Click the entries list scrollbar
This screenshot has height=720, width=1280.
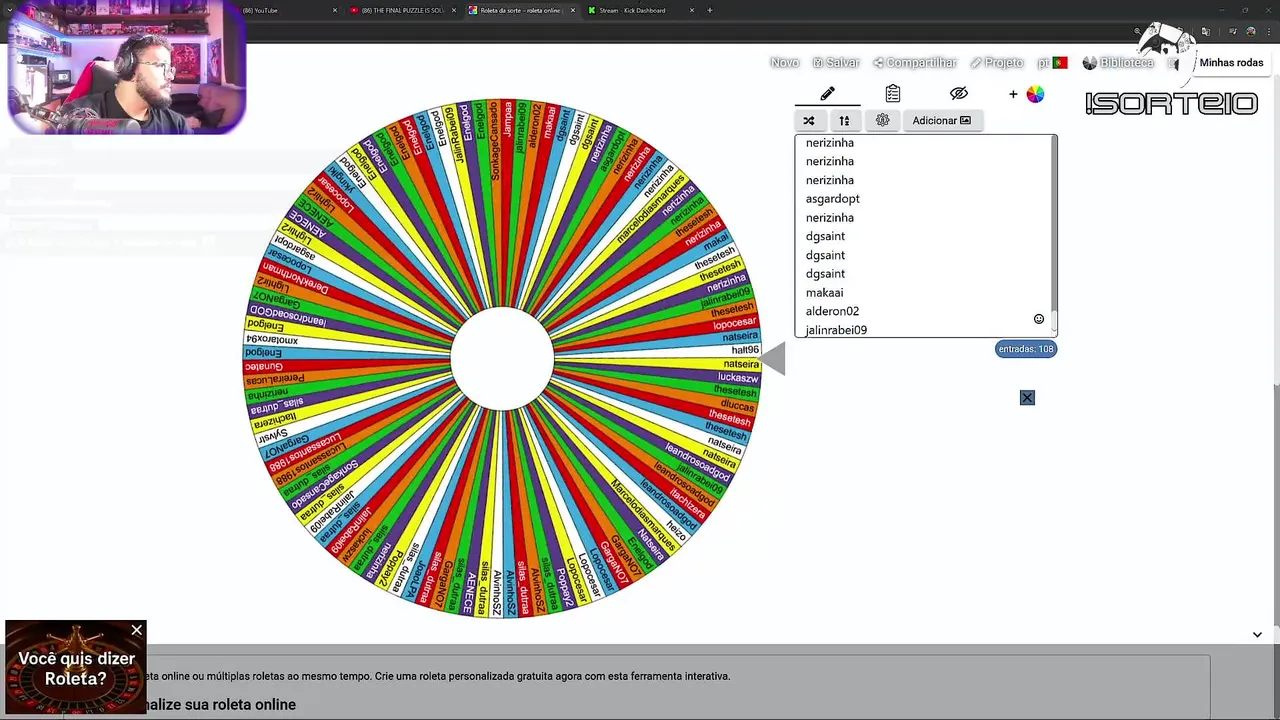1052,236
